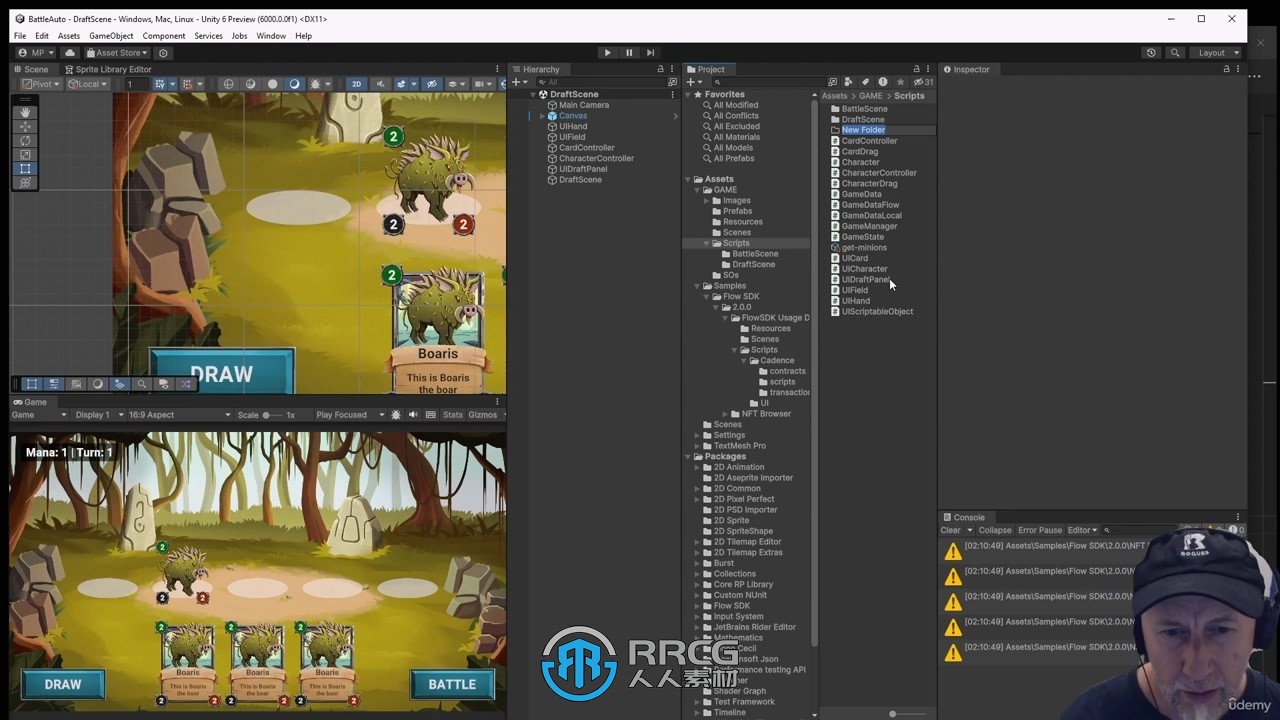Select CardController in Hierarchy
The image size is (1280, 720).
586,148
